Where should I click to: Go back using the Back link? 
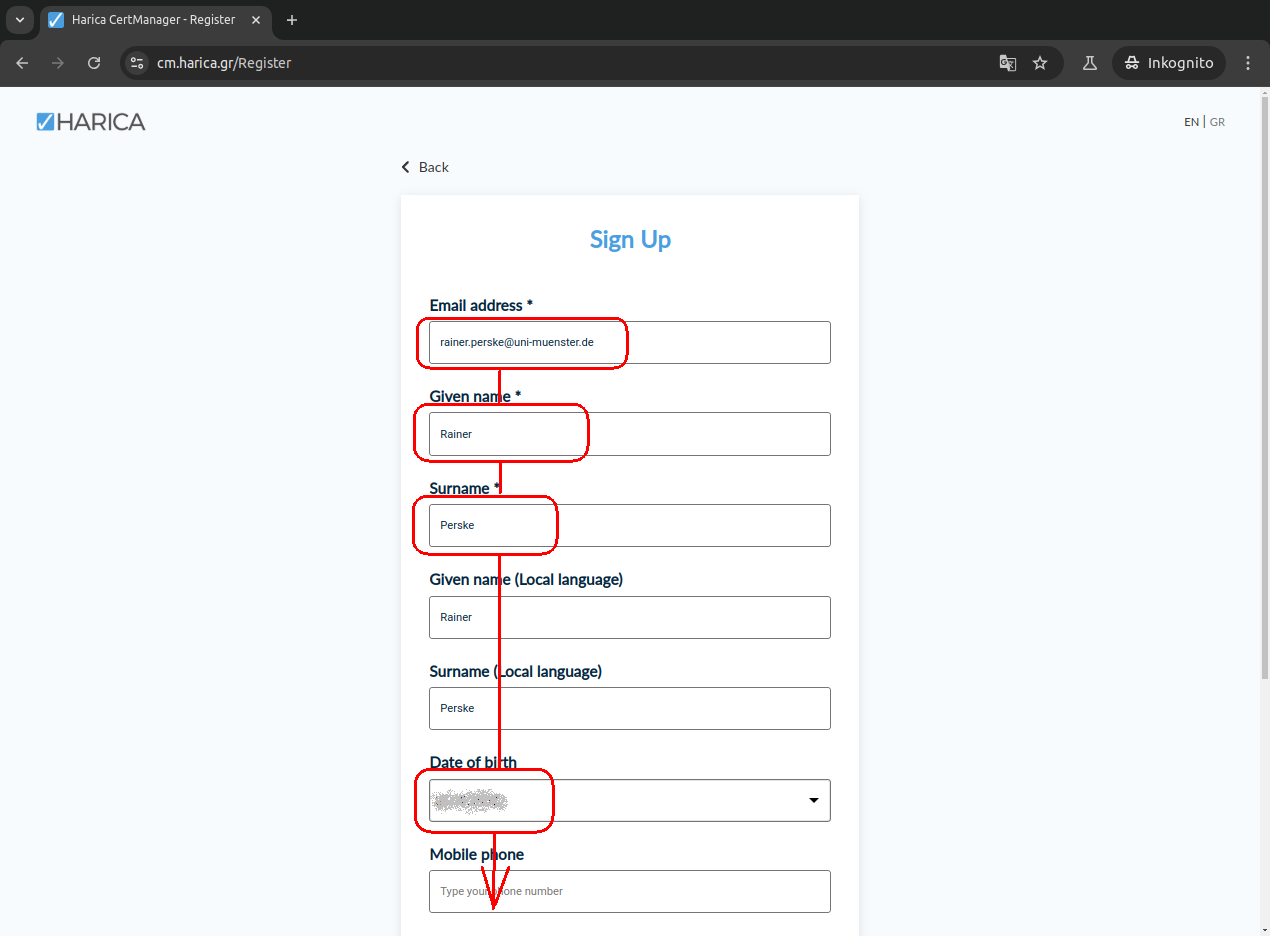[425, 167]
